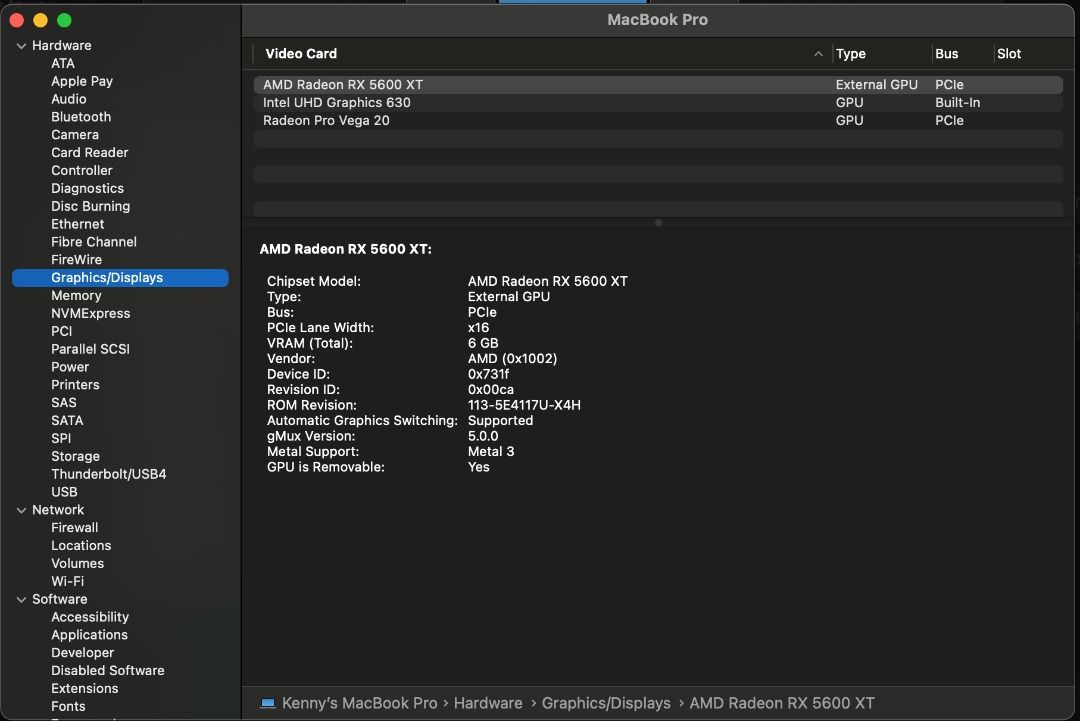Click the VRAM value 6 GB
This screenshot has height=721, width=1080.
coord(483,343)
